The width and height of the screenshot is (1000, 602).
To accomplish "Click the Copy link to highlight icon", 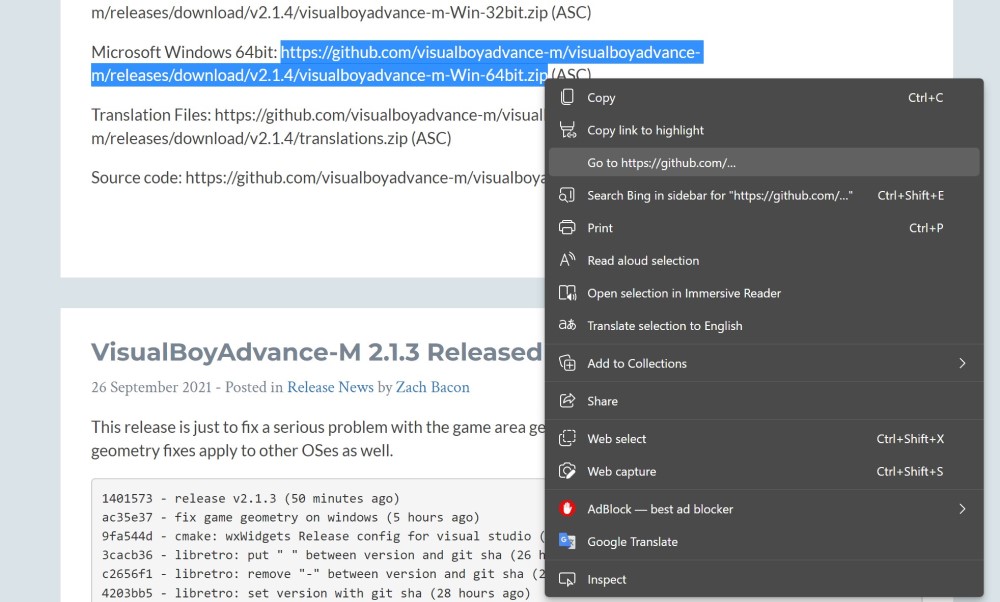I will 567,130.
